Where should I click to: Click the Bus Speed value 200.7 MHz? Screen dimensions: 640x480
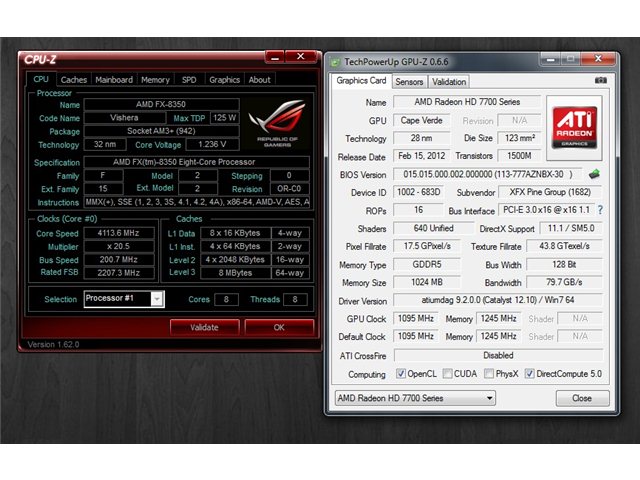point(118,260)
